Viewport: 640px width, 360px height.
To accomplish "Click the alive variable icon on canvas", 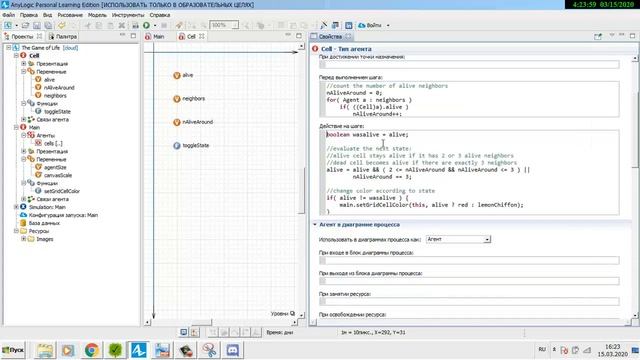I will click(177, 75).
